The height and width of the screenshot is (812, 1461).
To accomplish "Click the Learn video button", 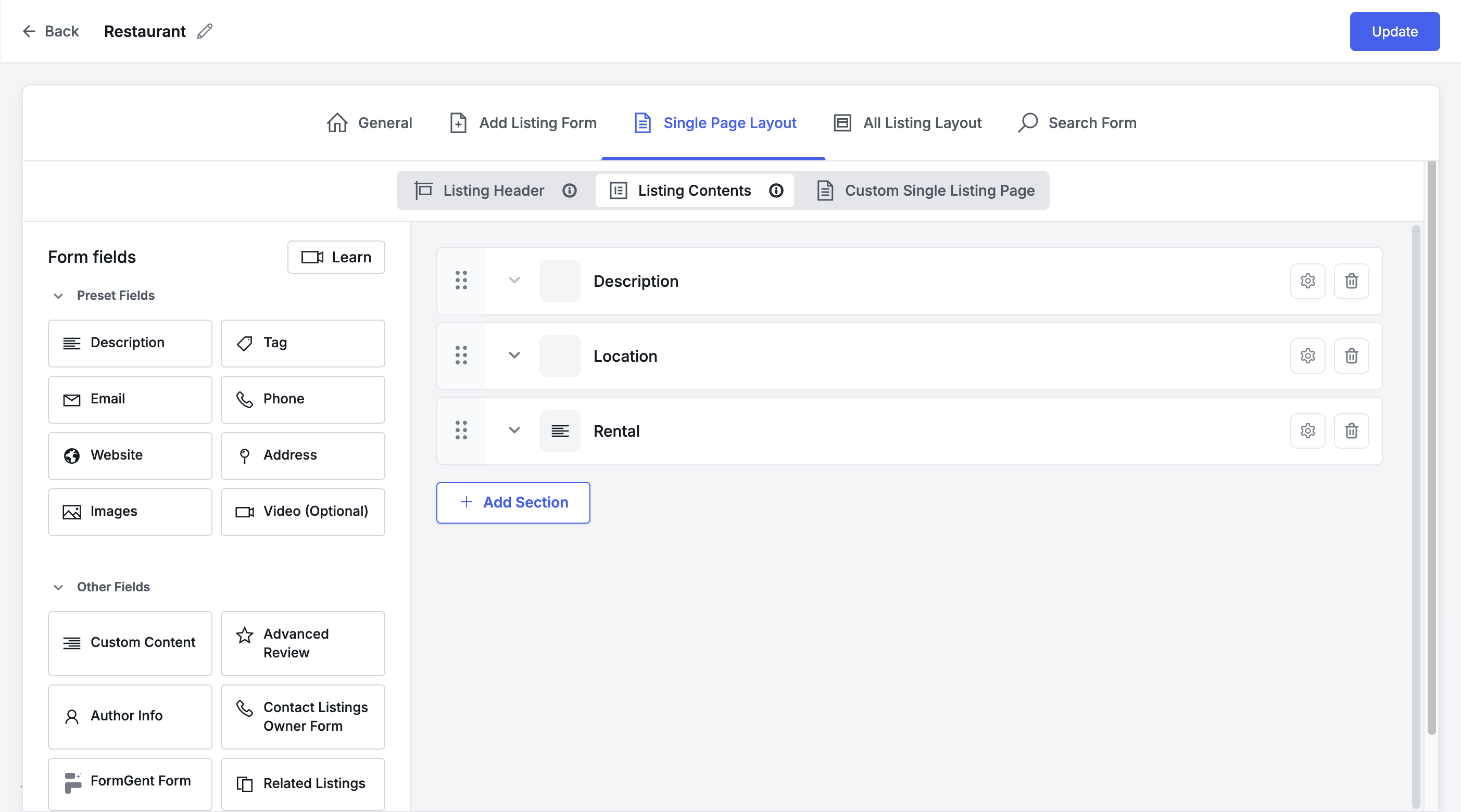I will (336, 257).
